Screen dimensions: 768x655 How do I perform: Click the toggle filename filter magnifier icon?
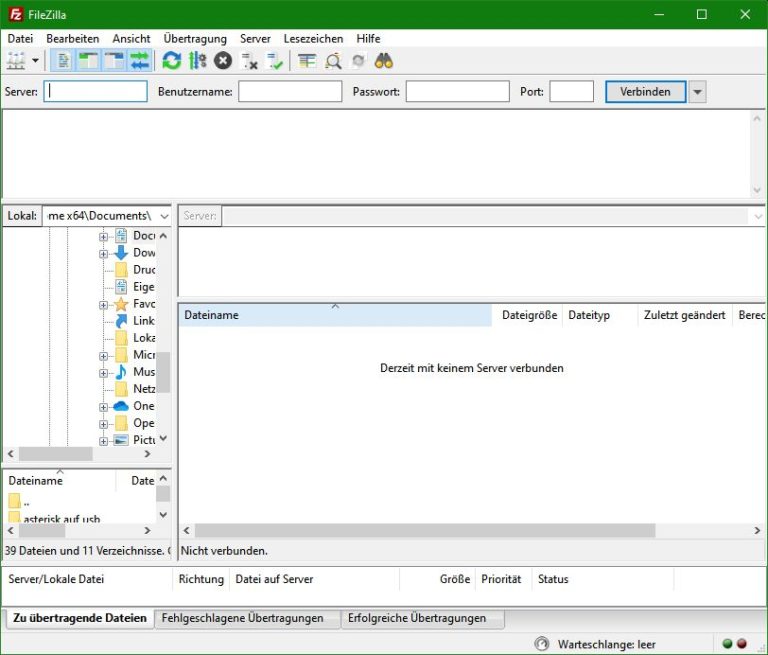(x=333, y=61)
